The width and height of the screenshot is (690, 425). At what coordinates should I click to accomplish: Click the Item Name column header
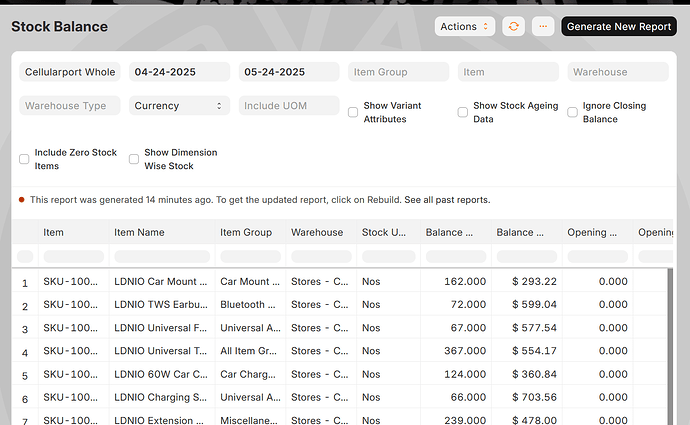click(162, 232)
